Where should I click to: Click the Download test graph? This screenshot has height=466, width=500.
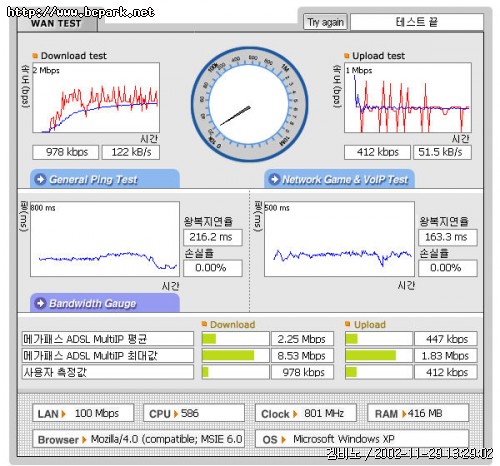click(96, 98)
